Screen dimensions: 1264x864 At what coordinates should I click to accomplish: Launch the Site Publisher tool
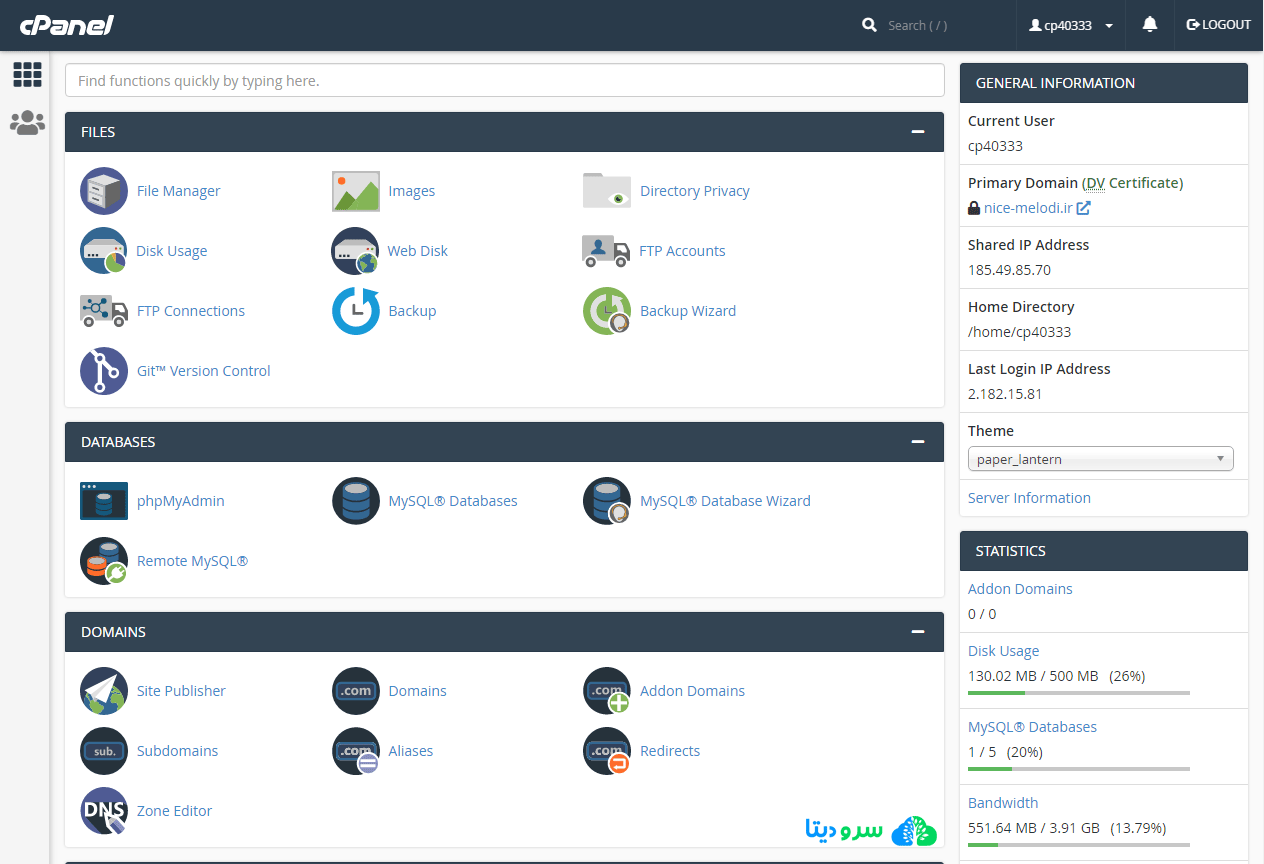pyautogui.click(x=103, y=690)
